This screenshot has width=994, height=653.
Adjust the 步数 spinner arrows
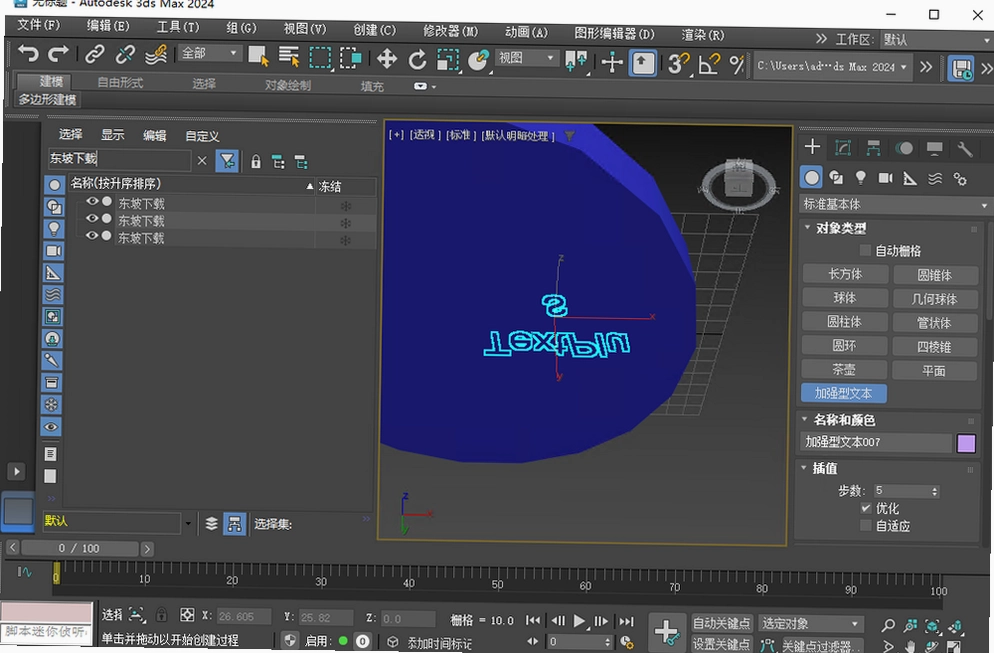(934, 491)
